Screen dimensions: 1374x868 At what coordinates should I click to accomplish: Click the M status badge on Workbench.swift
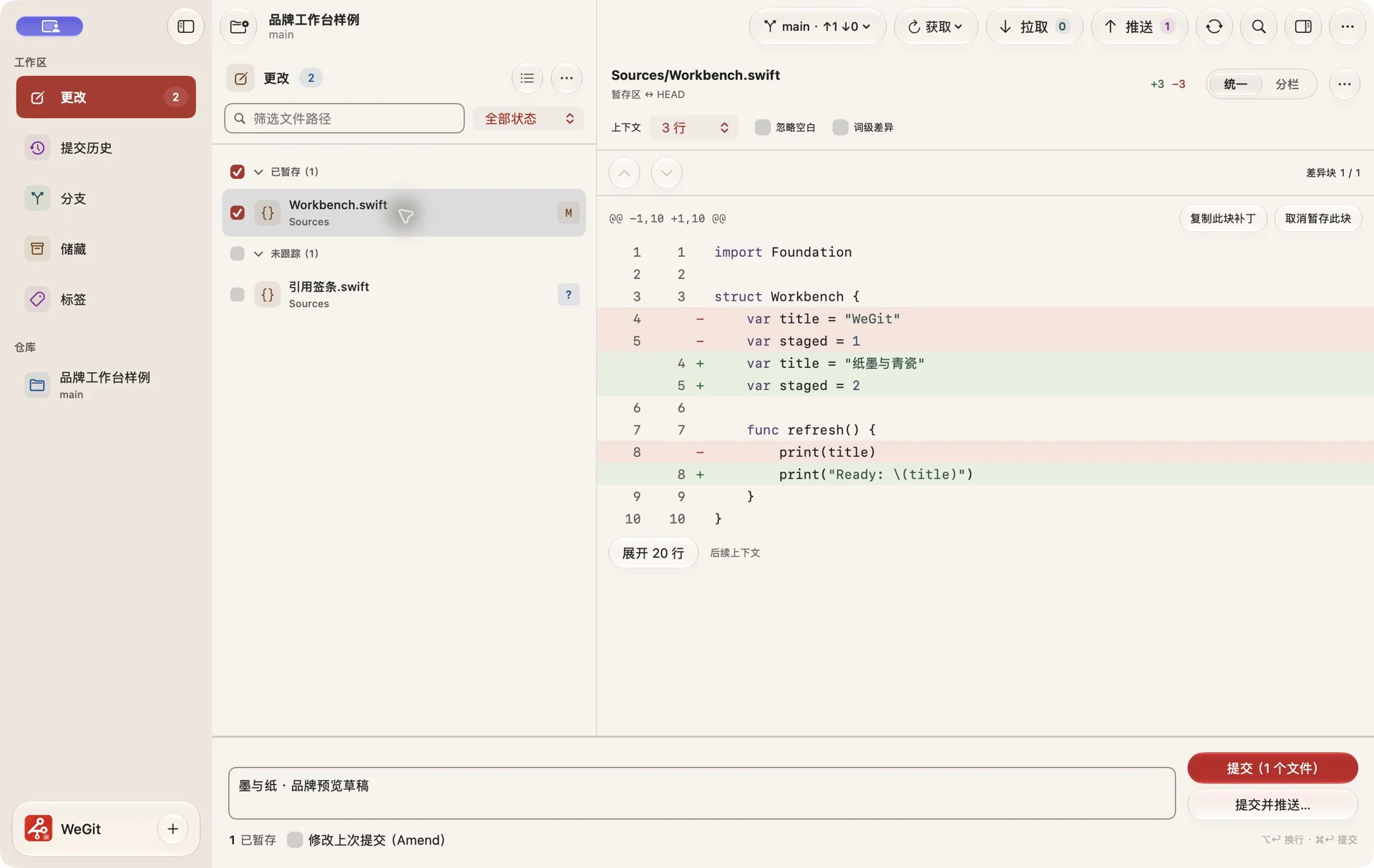click(x=569, y=213)
